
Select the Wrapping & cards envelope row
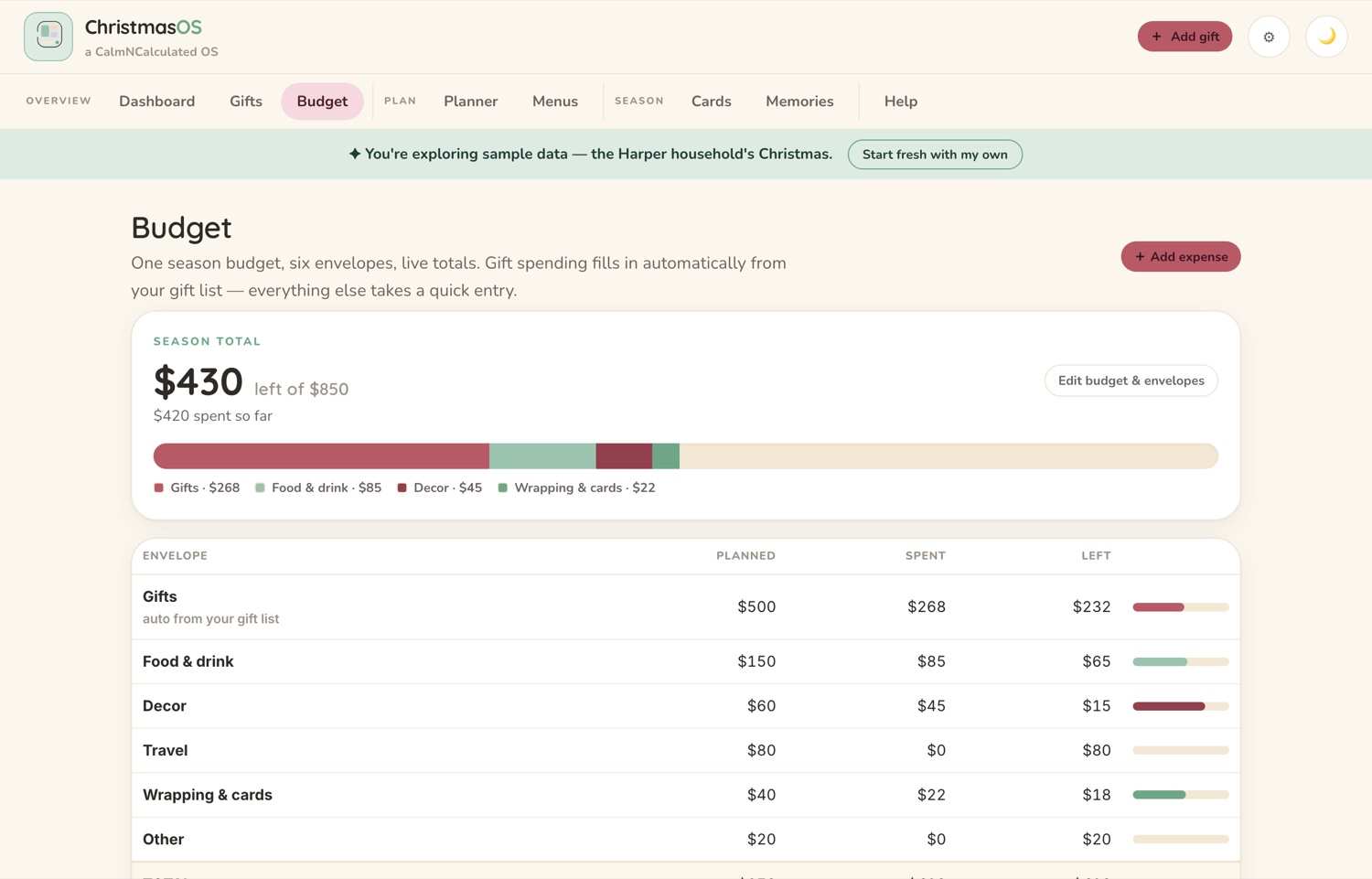click(686, 795)
